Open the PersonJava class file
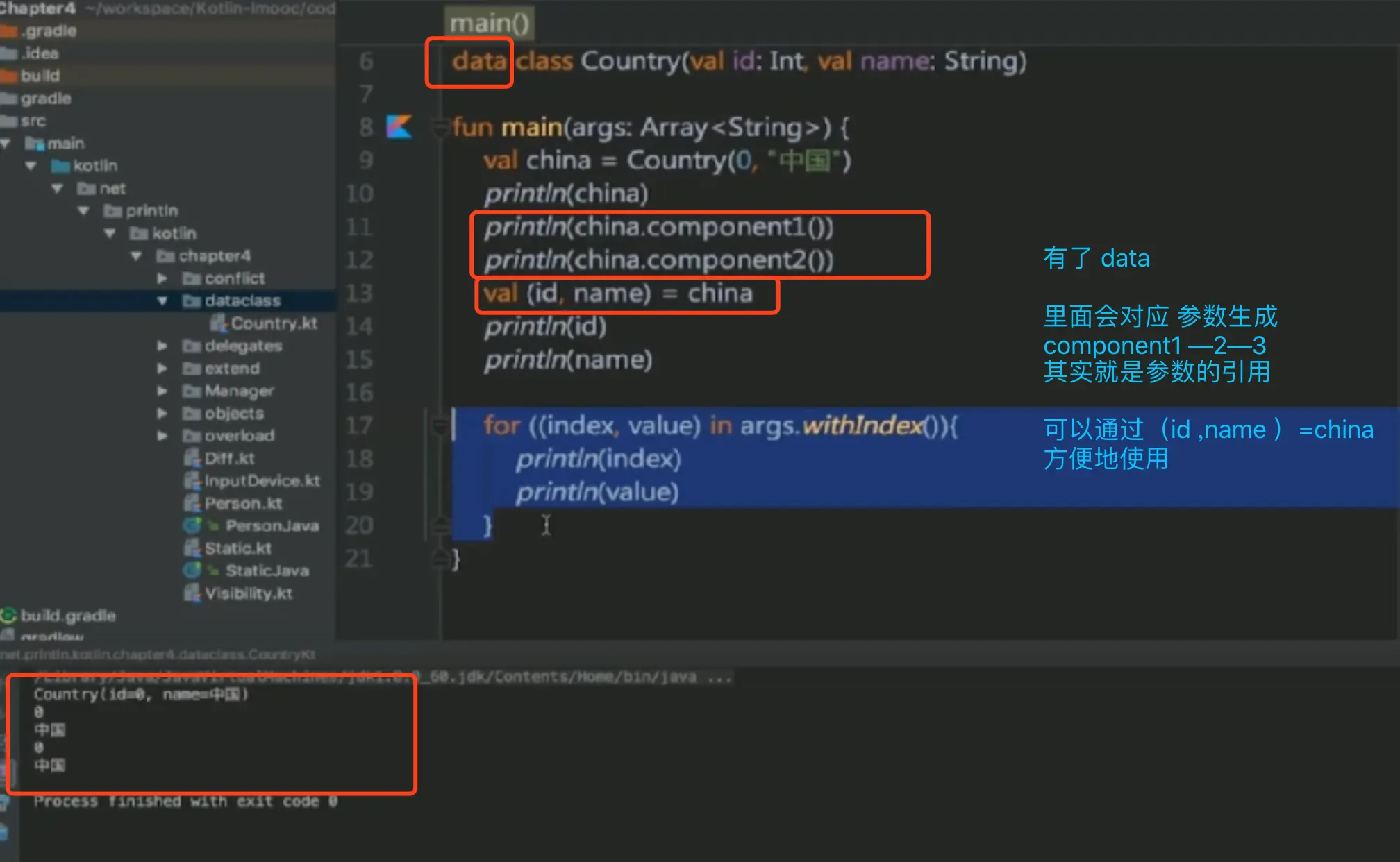The image size is (1400, 862). [x=272, y=526]
